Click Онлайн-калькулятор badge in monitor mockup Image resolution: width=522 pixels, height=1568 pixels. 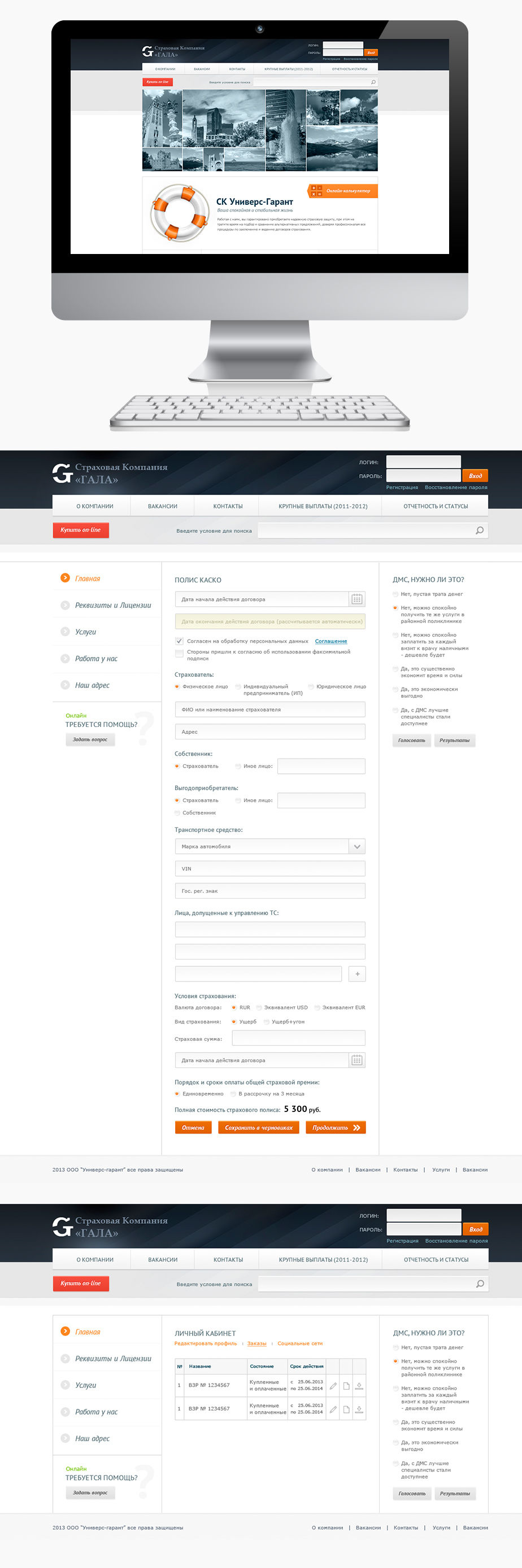pos(342,191)
